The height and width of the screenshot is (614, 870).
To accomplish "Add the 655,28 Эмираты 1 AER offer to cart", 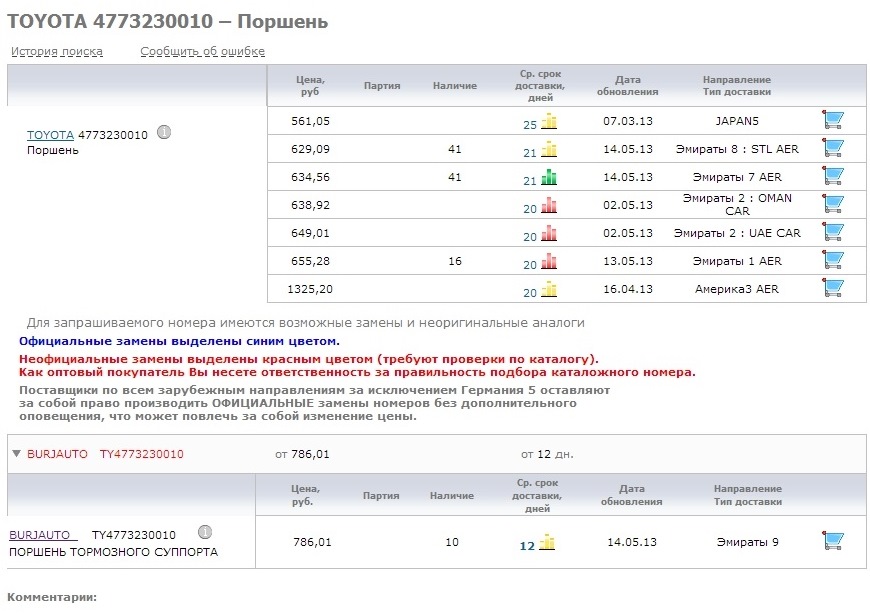I will click(x=833, y=260).
